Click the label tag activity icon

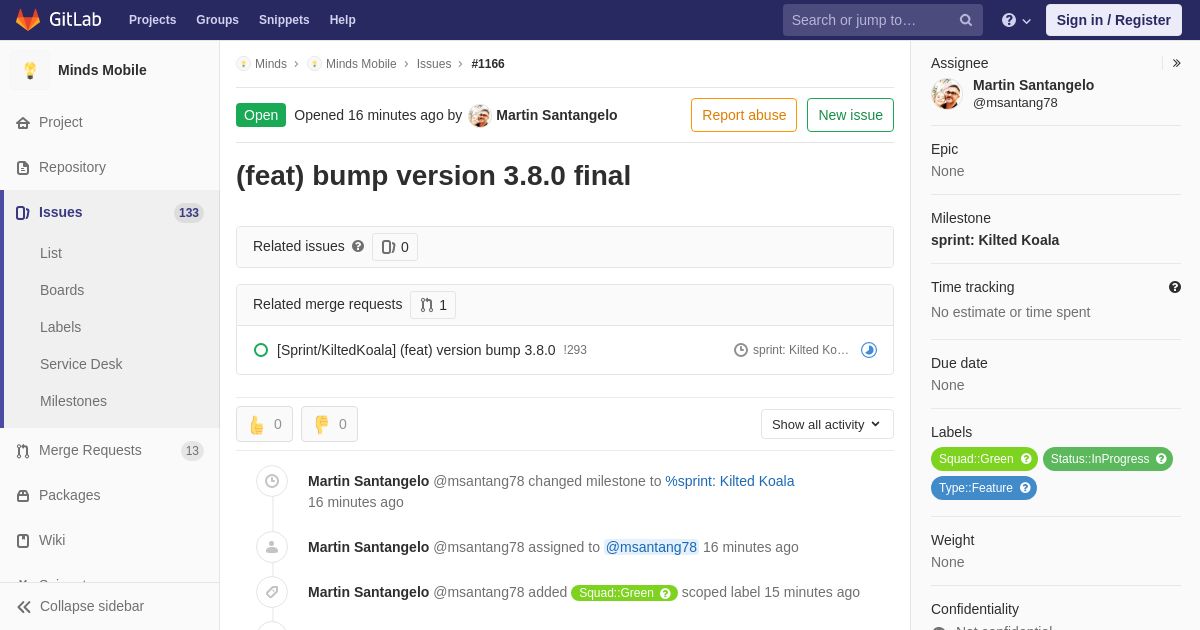click(272, 592)
